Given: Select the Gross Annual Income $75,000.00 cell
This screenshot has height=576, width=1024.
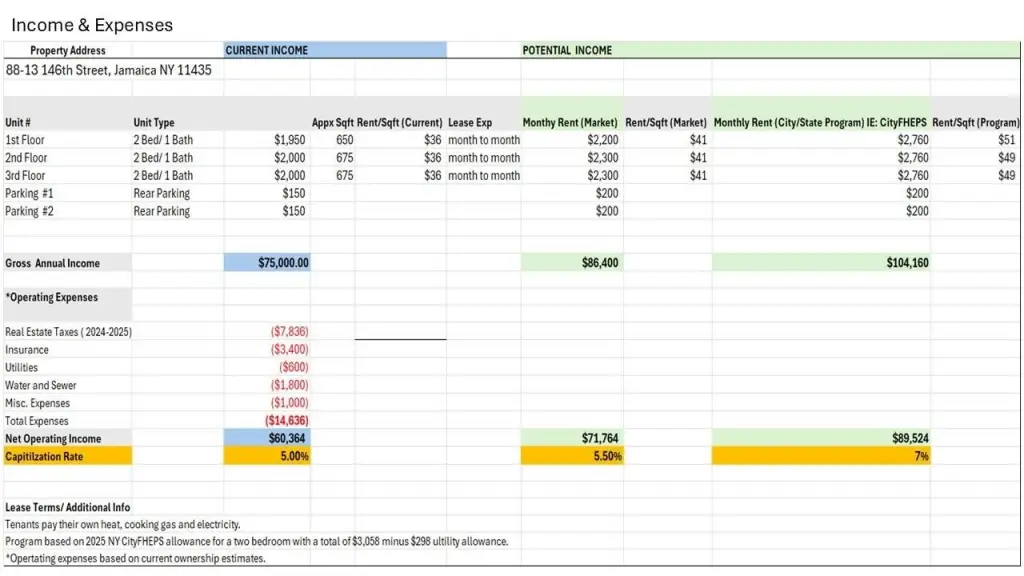Looking at the screenshot, I should click(284, 263).
